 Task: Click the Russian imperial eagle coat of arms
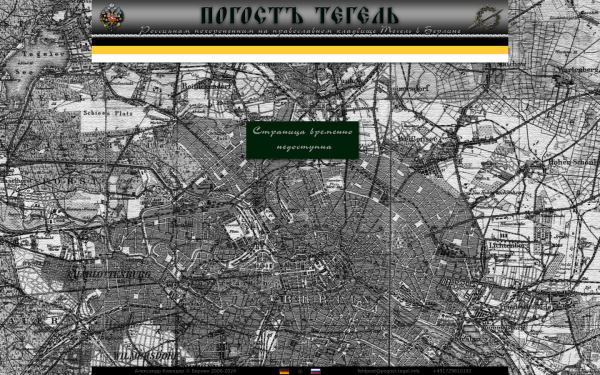point(111,17)
